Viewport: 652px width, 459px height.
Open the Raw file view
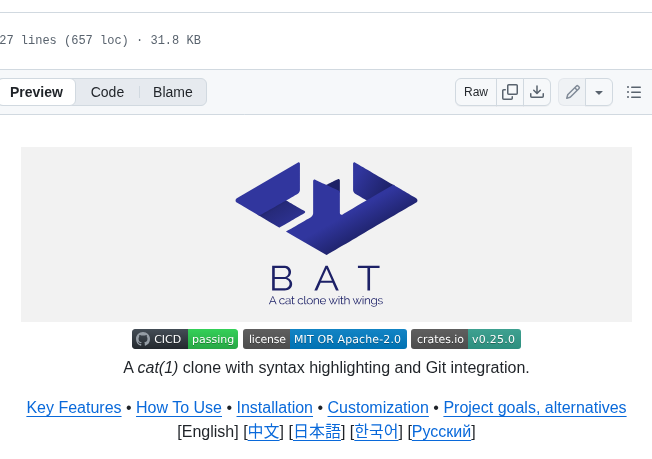coord(476,92)
